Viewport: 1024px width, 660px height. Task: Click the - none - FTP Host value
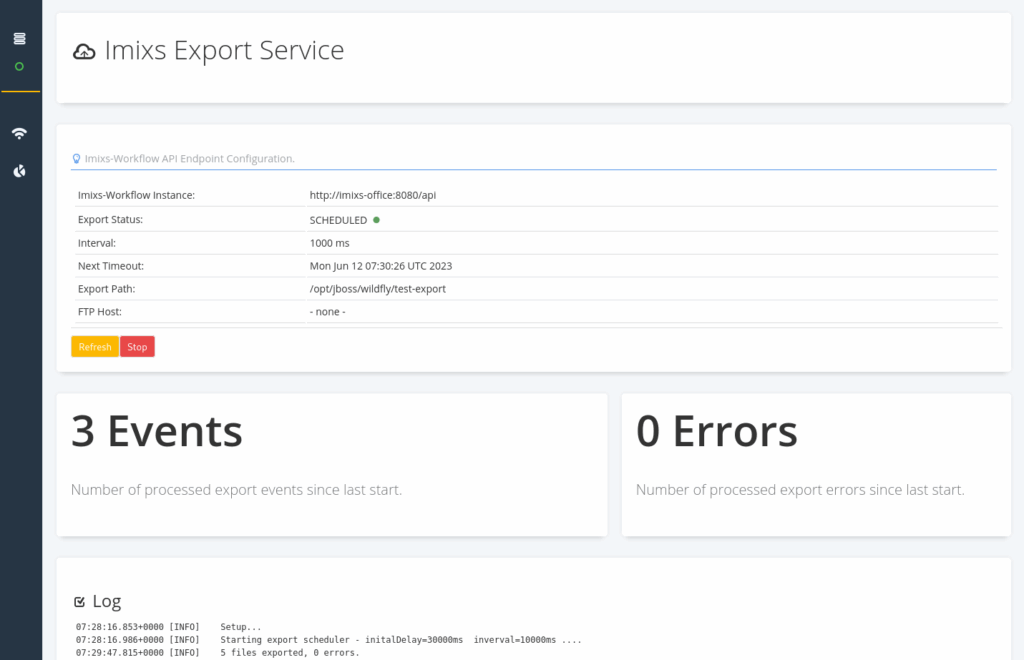(327, 311)
